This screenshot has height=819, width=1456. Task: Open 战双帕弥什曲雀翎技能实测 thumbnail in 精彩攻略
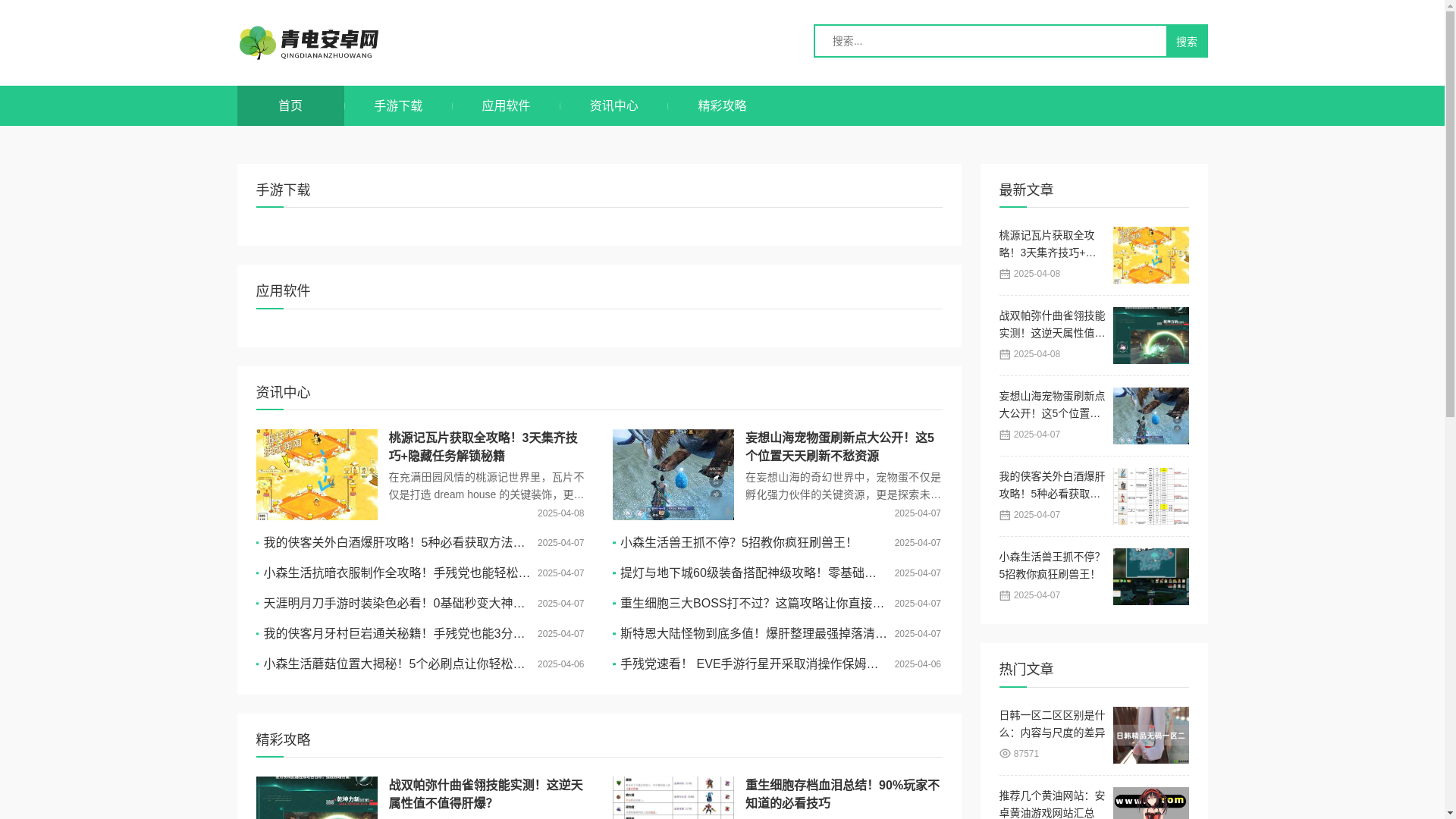(317, 798)
